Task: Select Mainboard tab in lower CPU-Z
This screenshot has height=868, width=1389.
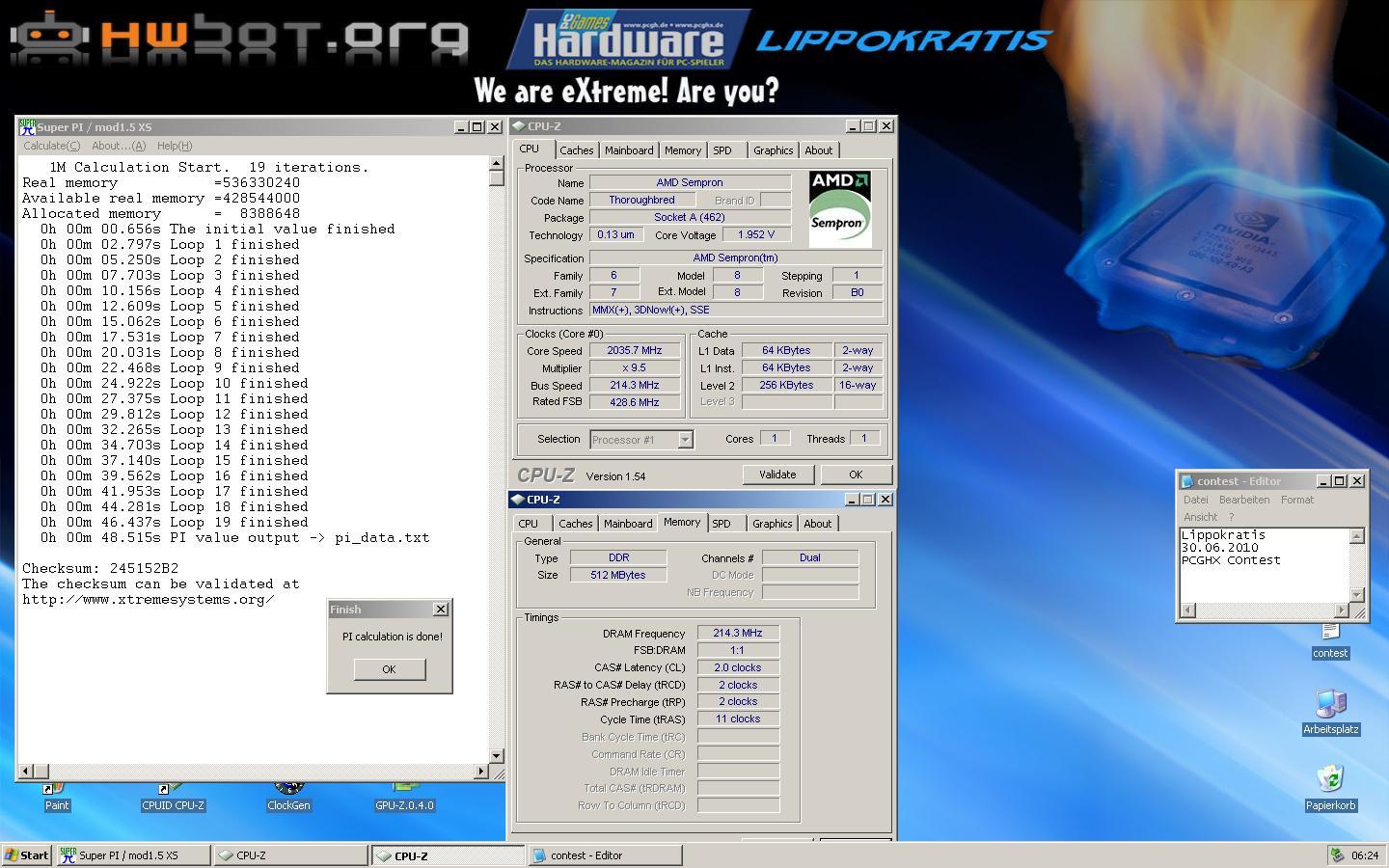Action: point(628,524)
